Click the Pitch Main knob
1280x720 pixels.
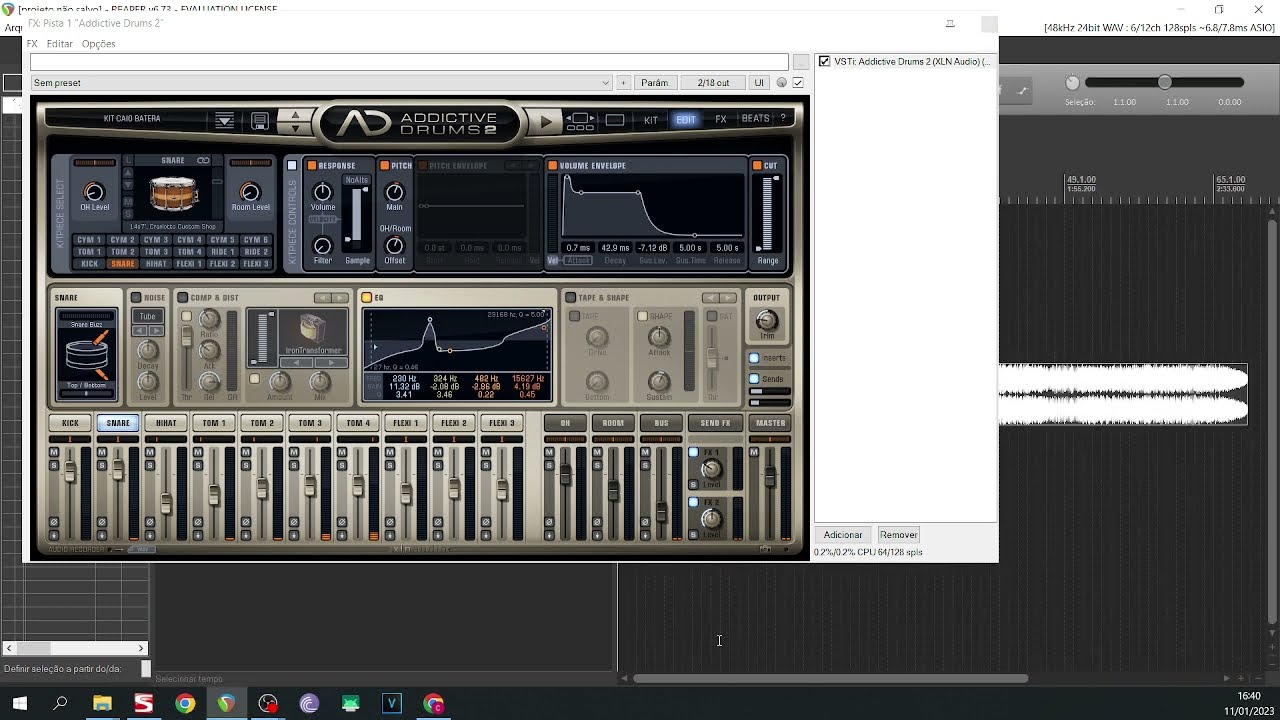point(395,192)
